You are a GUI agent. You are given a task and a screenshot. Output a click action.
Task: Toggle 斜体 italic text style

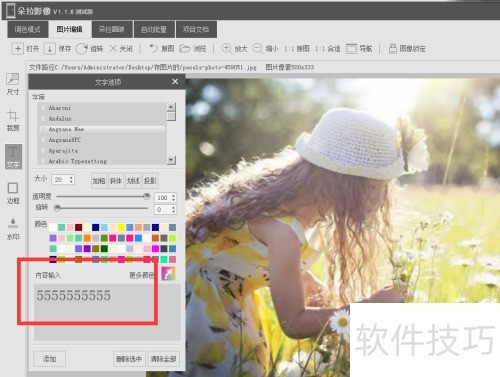(116, 181)
